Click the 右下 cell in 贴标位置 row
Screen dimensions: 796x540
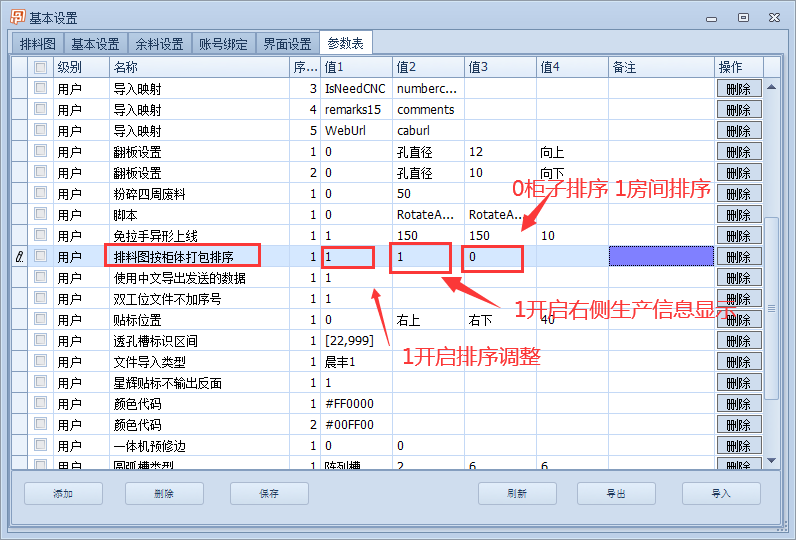click(x=501, y=320)
